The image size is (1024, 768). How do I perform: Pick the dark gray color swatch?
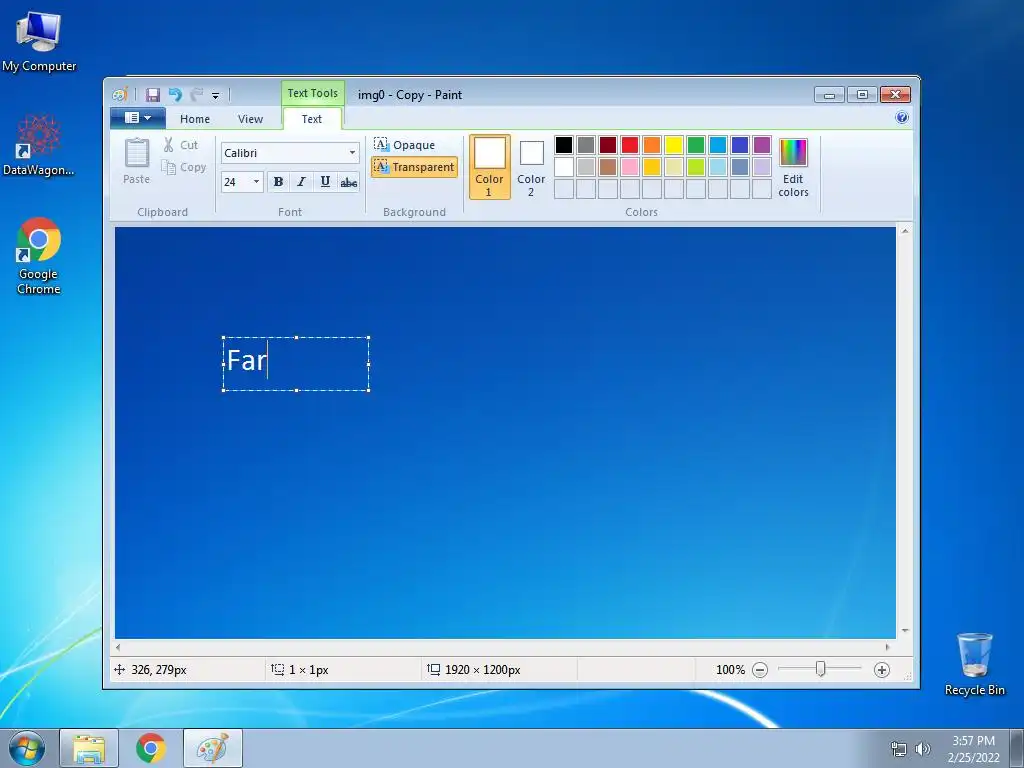pyautogui.click(x=586, y=144)
